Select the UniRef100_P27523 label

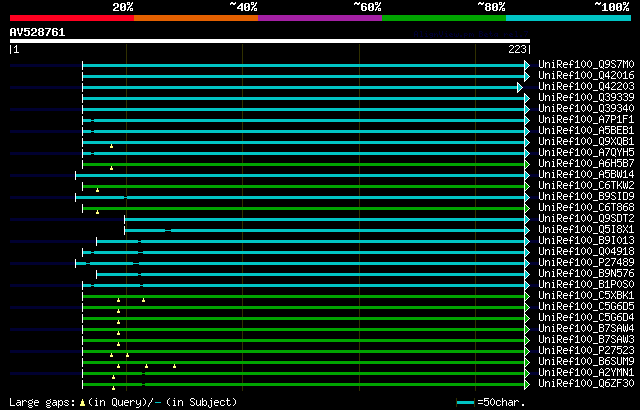coord(586,351)
